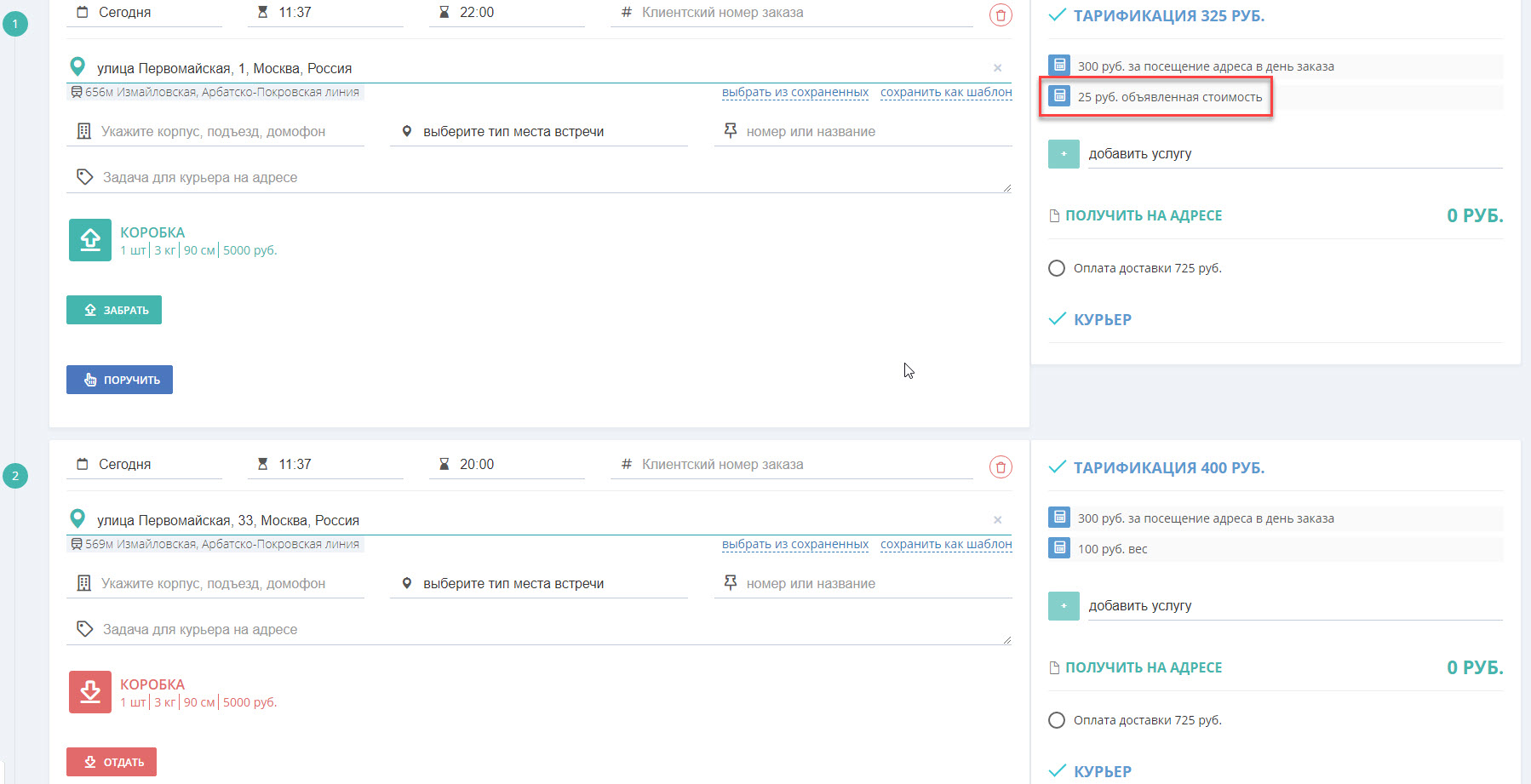Click calculator icon next to 100 руб. вес
This screenshot has width=1531, height=784.
(1059, 548)
